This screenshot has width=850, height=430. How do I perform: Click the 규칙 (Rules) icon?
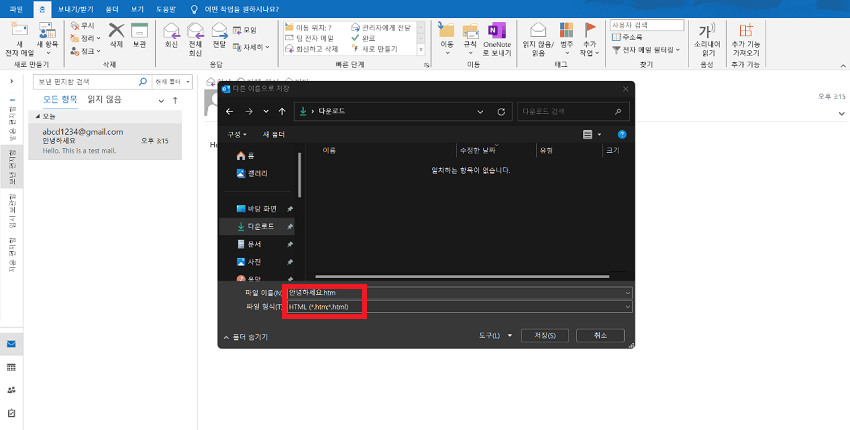coord(470,30)
